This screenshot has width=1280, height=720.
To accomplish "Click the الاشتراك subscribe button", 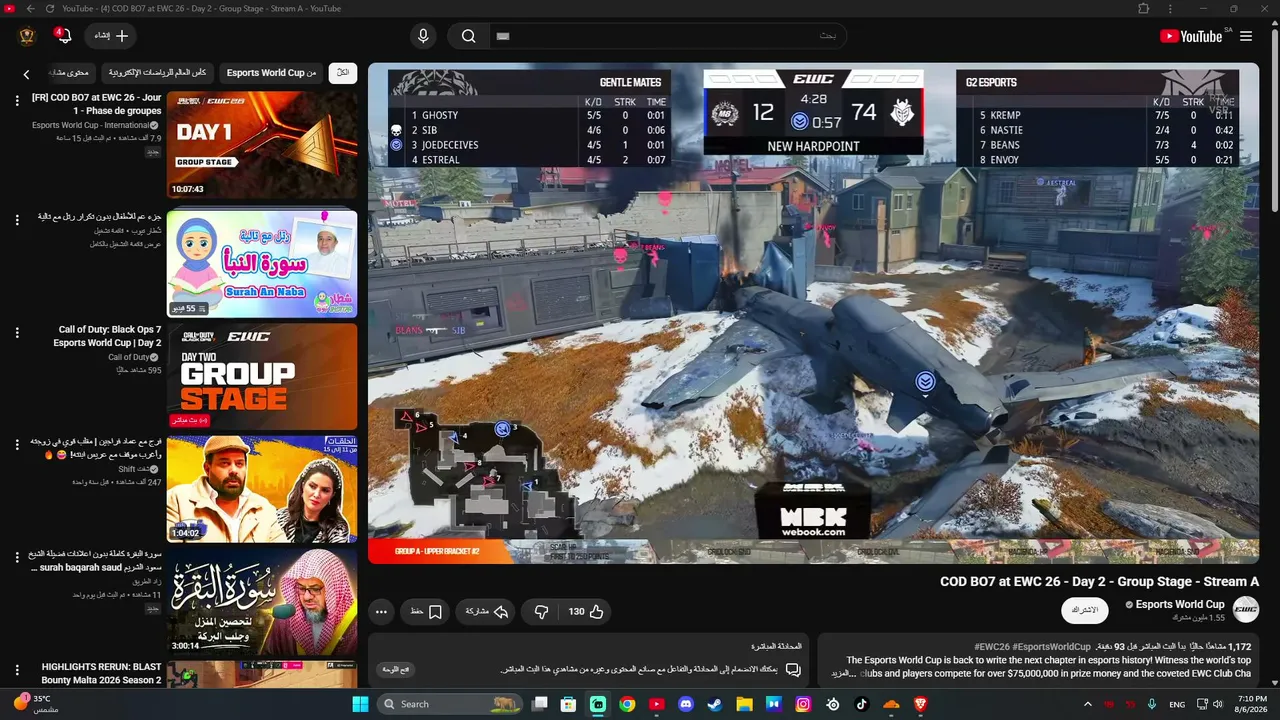I will pyautogui.click(x=1085, y=610).
